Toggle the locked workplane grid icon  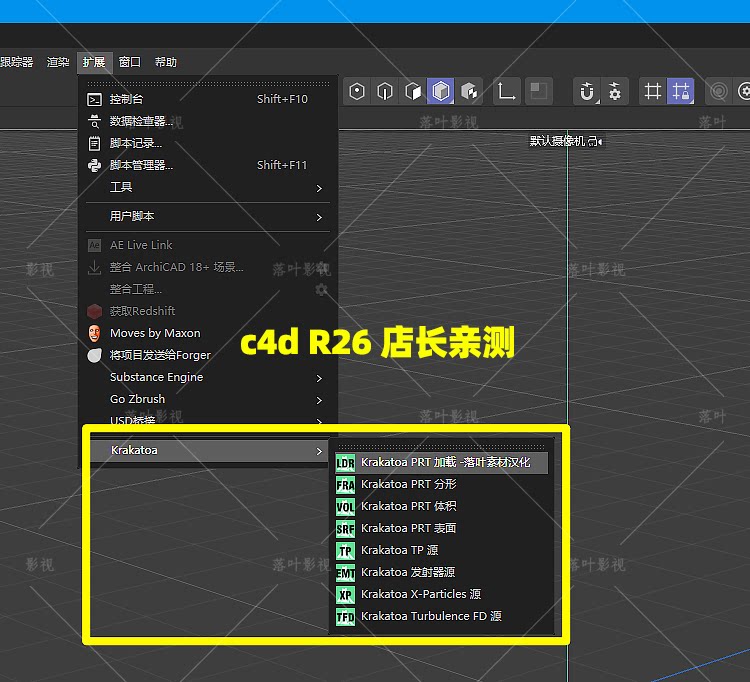[681, 91]
